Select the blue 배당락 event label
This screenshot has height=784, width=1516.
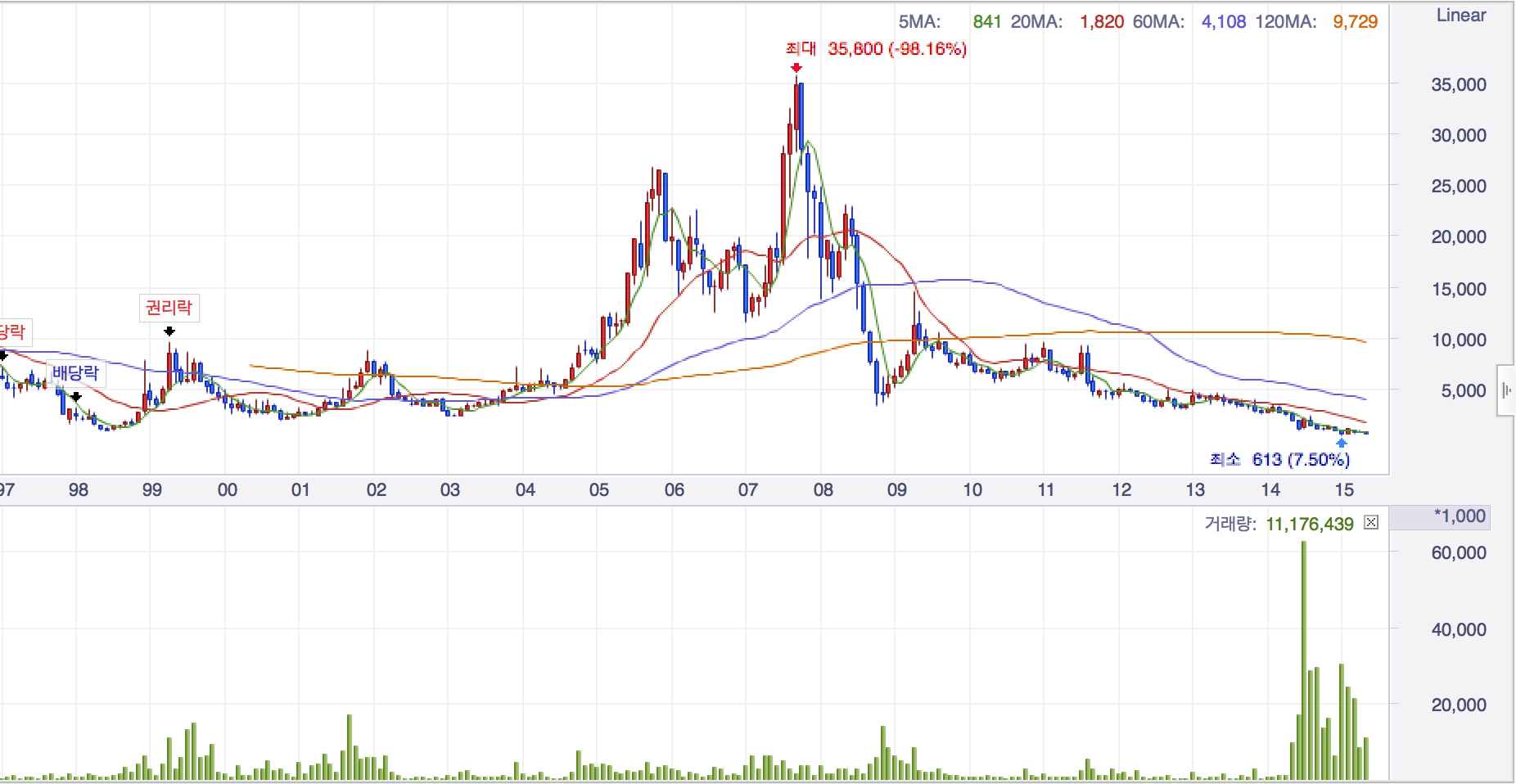click(75, 373)
